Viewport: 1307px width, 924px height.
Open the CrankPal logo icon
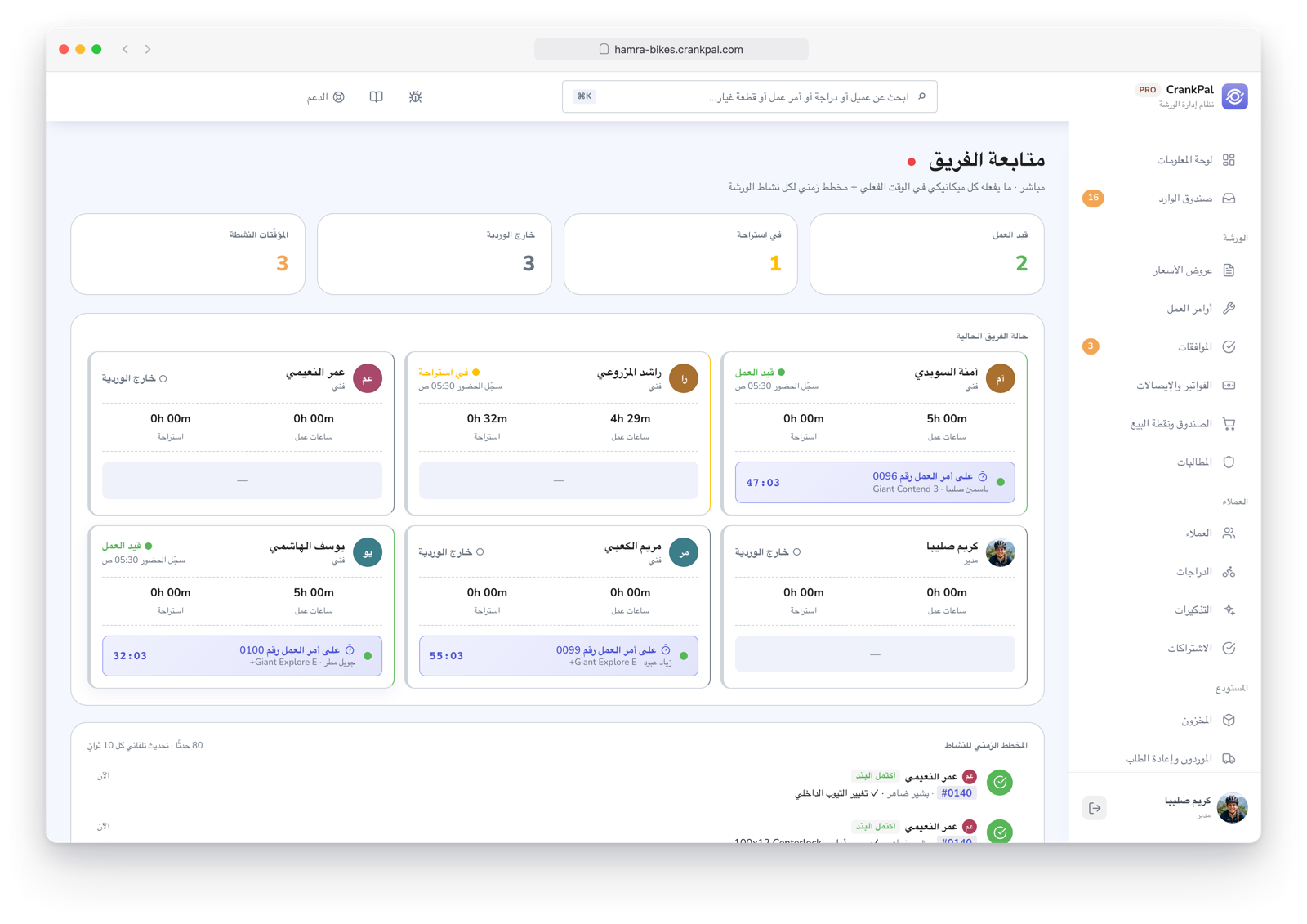1234,96
